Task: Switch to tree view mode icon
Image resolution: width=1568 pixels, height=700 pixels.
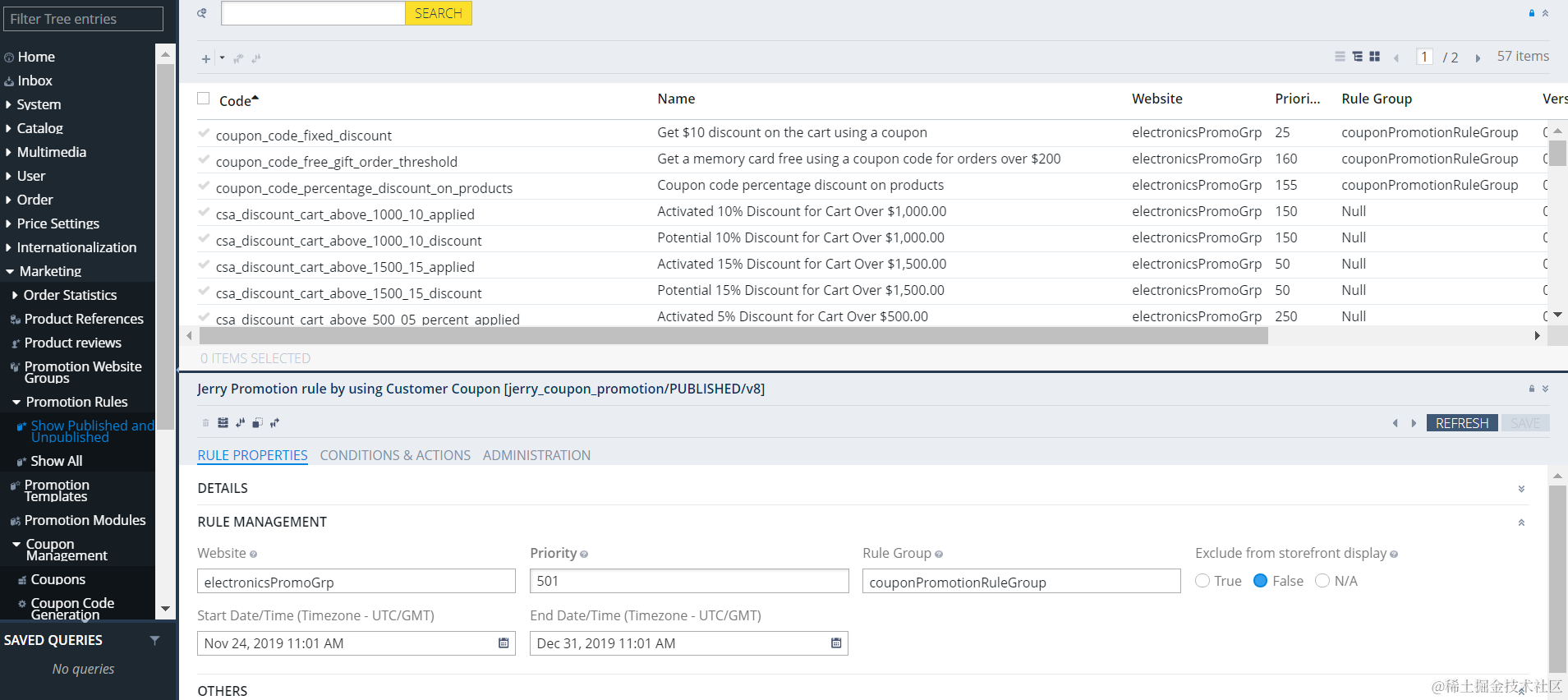Action: (x=1357, y=57)
